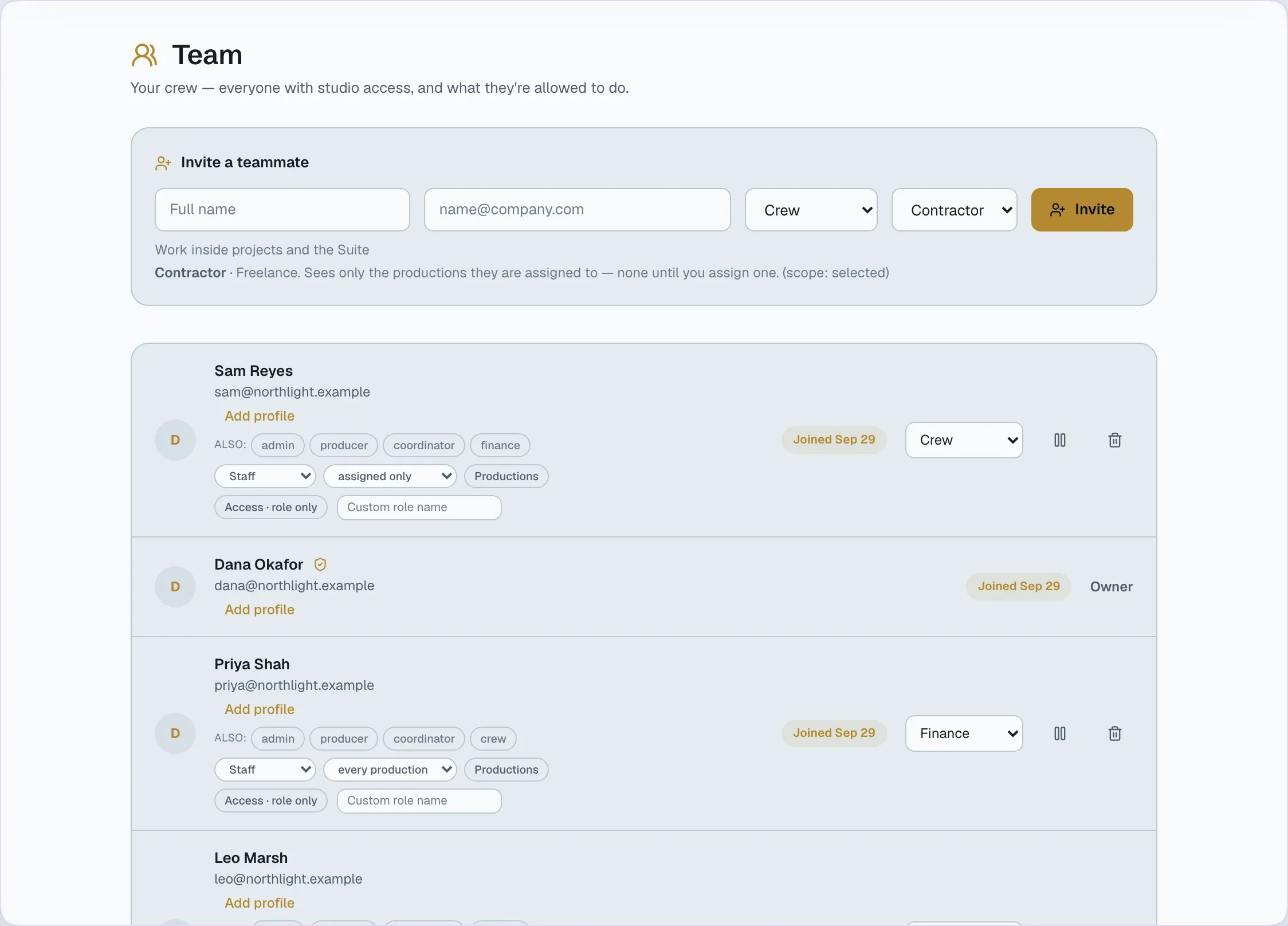Image resolution: width=1288 pixels, height=926 pixels.
Task: Toggle the admin role chip for Sam Reyes
Action: tap(278, 445)
